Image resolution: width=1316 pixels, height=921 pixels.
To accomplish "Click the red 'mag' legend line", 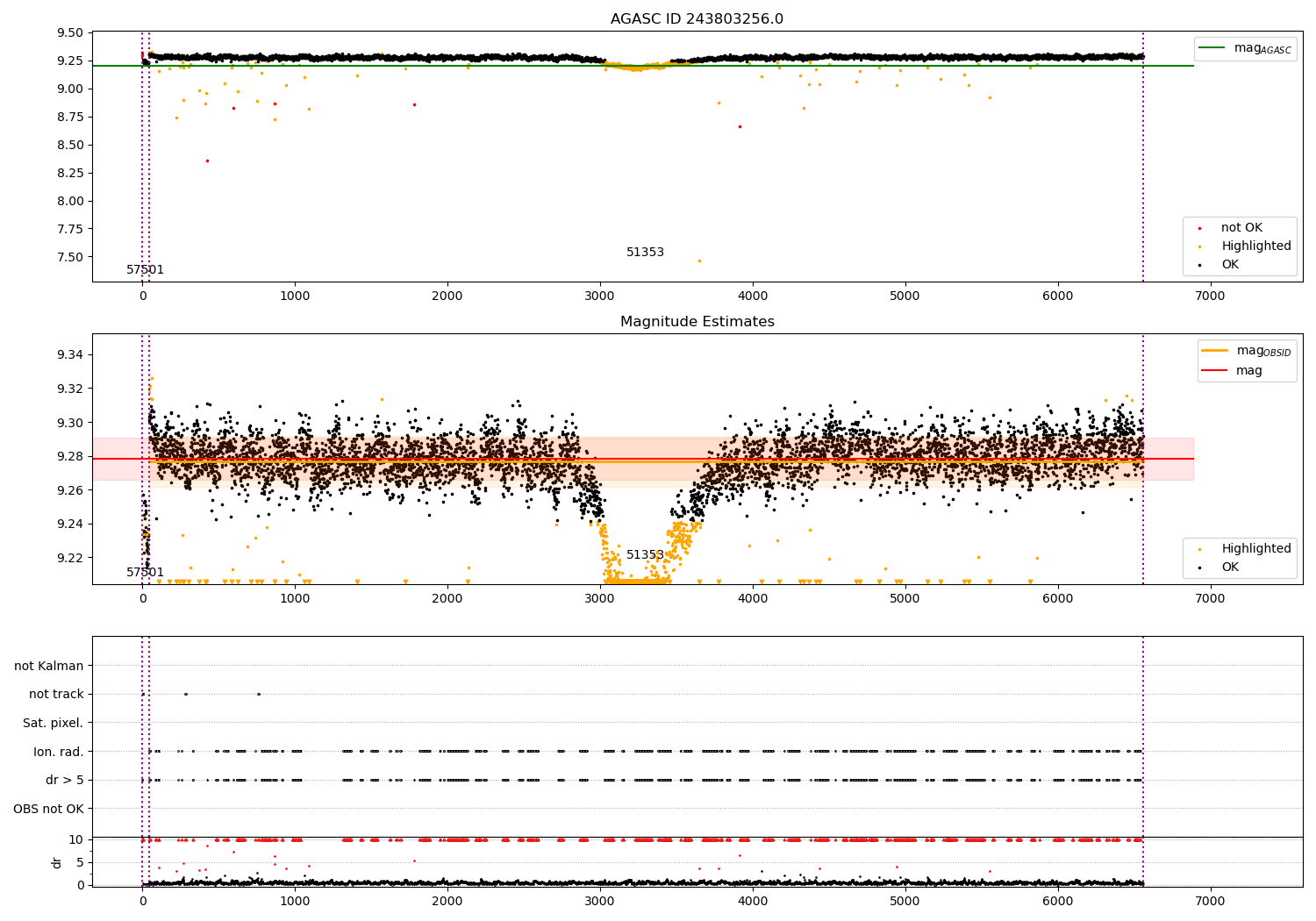I will click(x=1214, y=371).
